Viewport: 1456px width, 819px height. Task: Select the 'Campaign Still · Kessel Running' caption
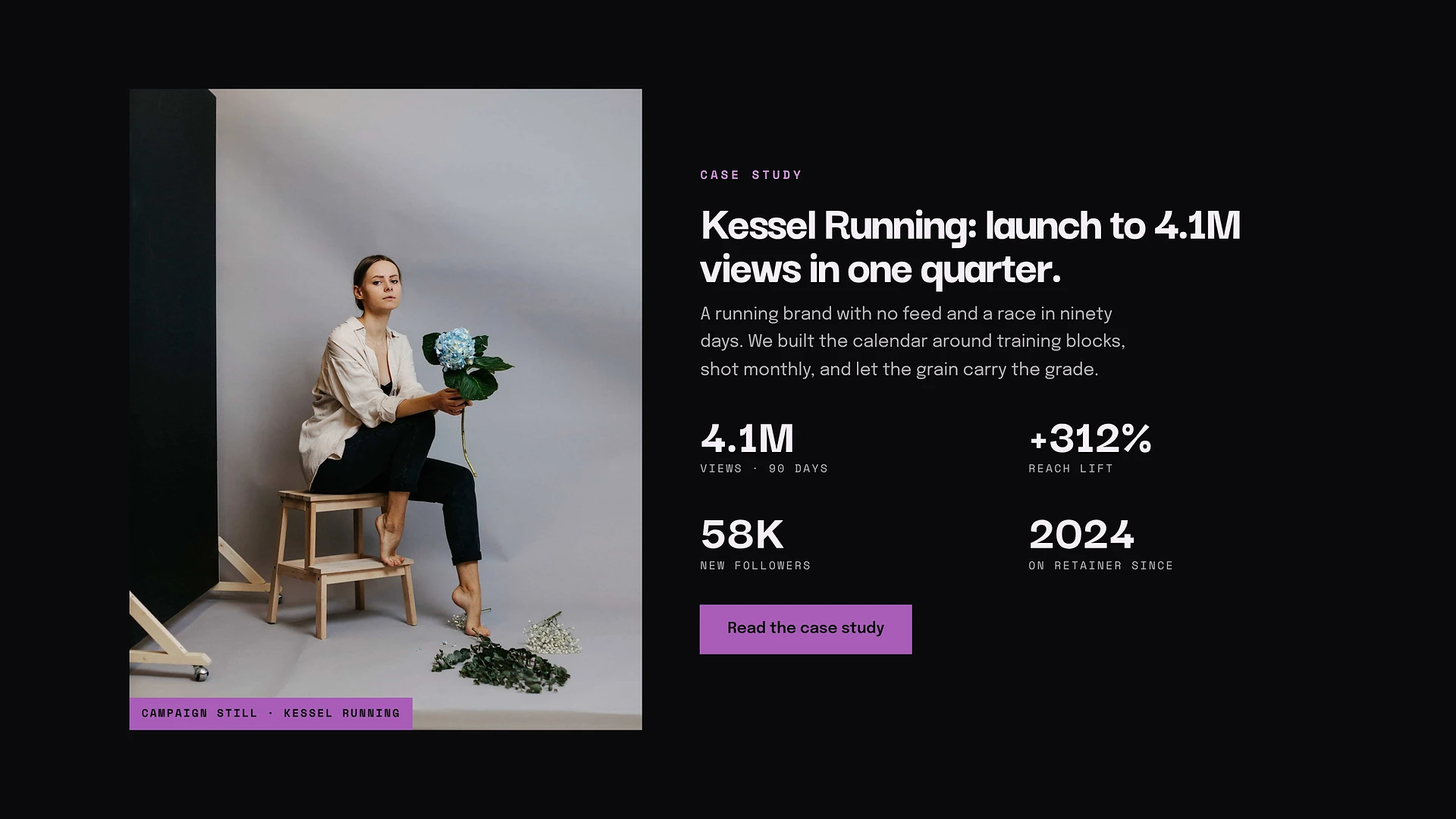271,714
